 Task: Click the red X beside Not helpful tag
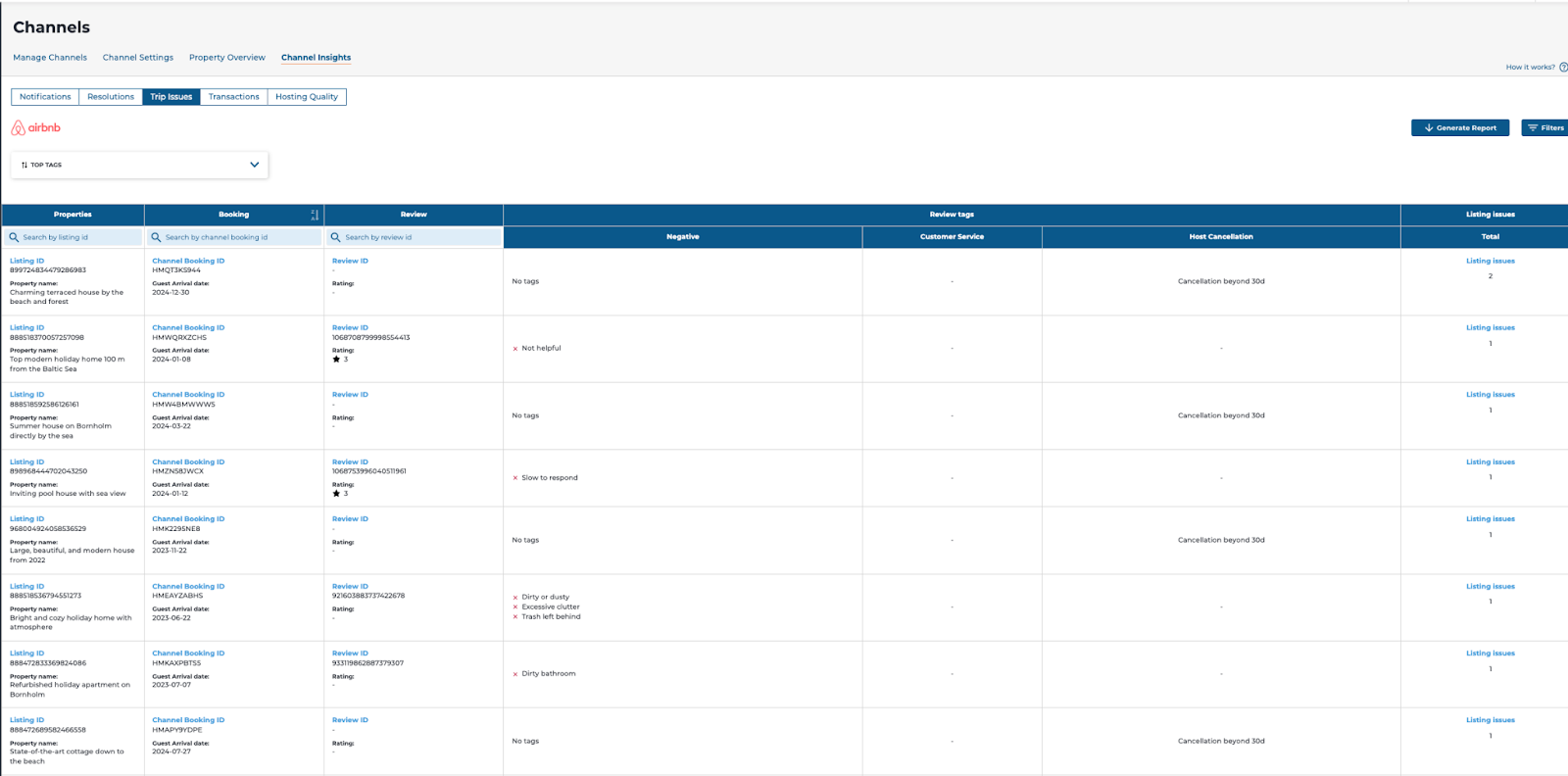point(515,349)
